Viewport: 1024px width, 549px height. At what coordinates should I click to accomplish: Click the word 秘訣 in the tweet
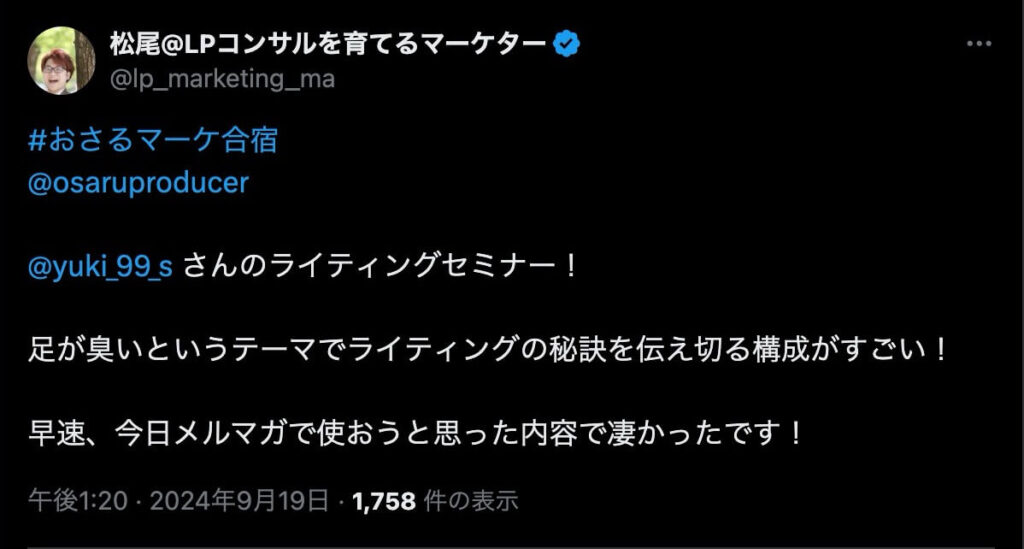pos(577,353)
